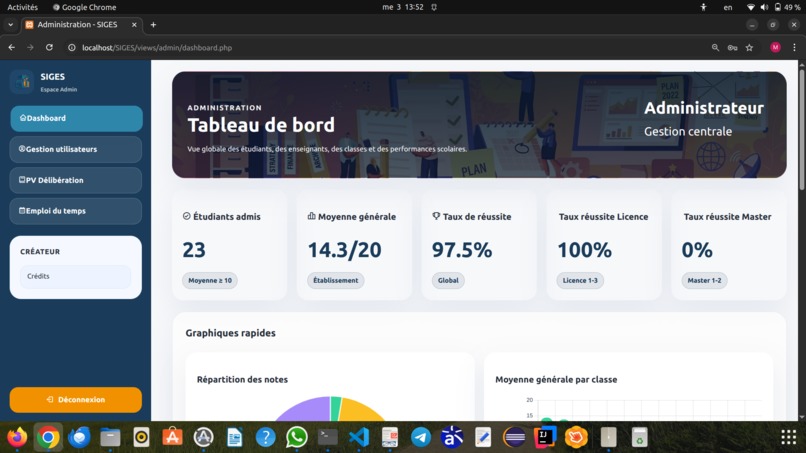Open Emploi du temps page

(76, 211)
